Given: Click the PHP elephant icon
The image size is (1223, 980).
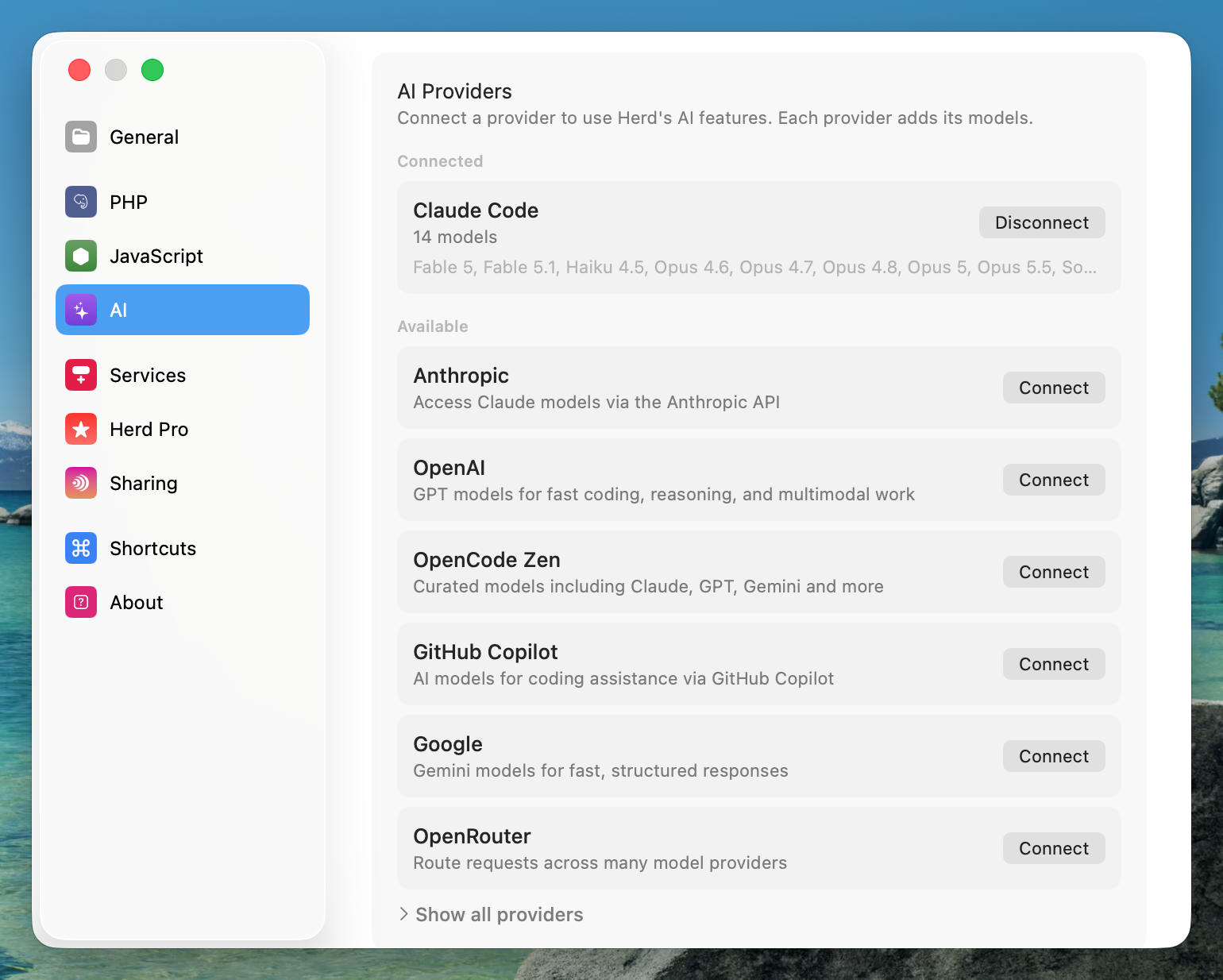Looking at the screenshot, I should 81,202.
